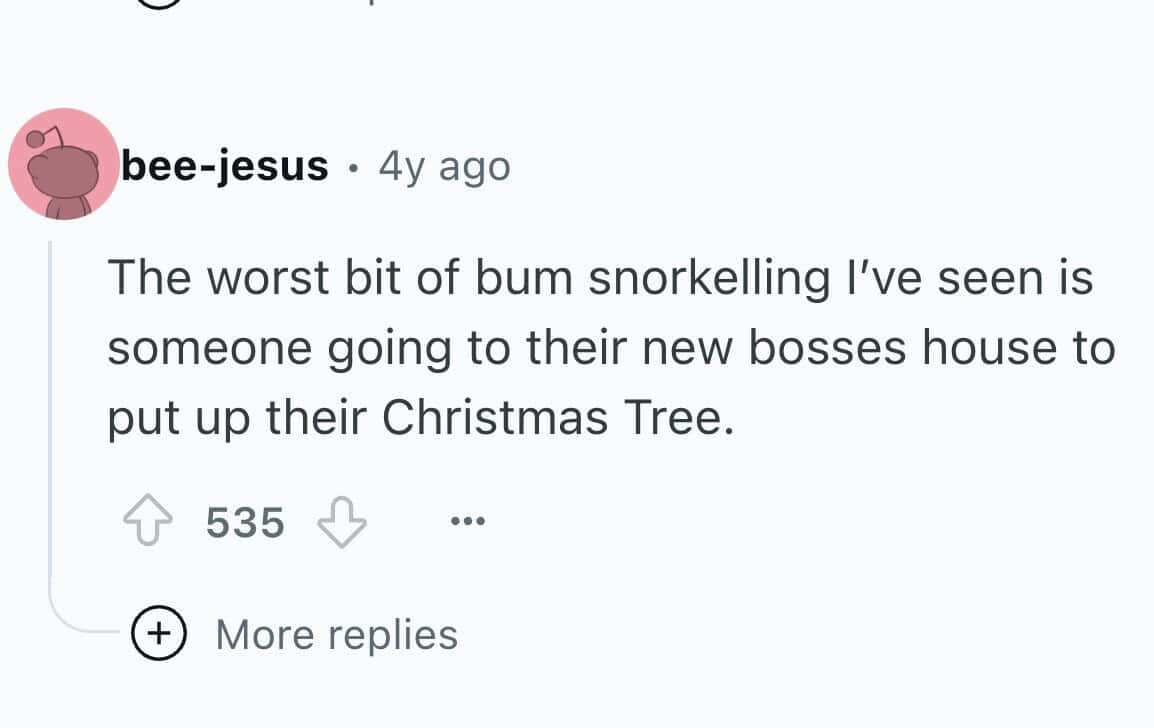Downvote the bee-jesus comment

pos(342,522)
